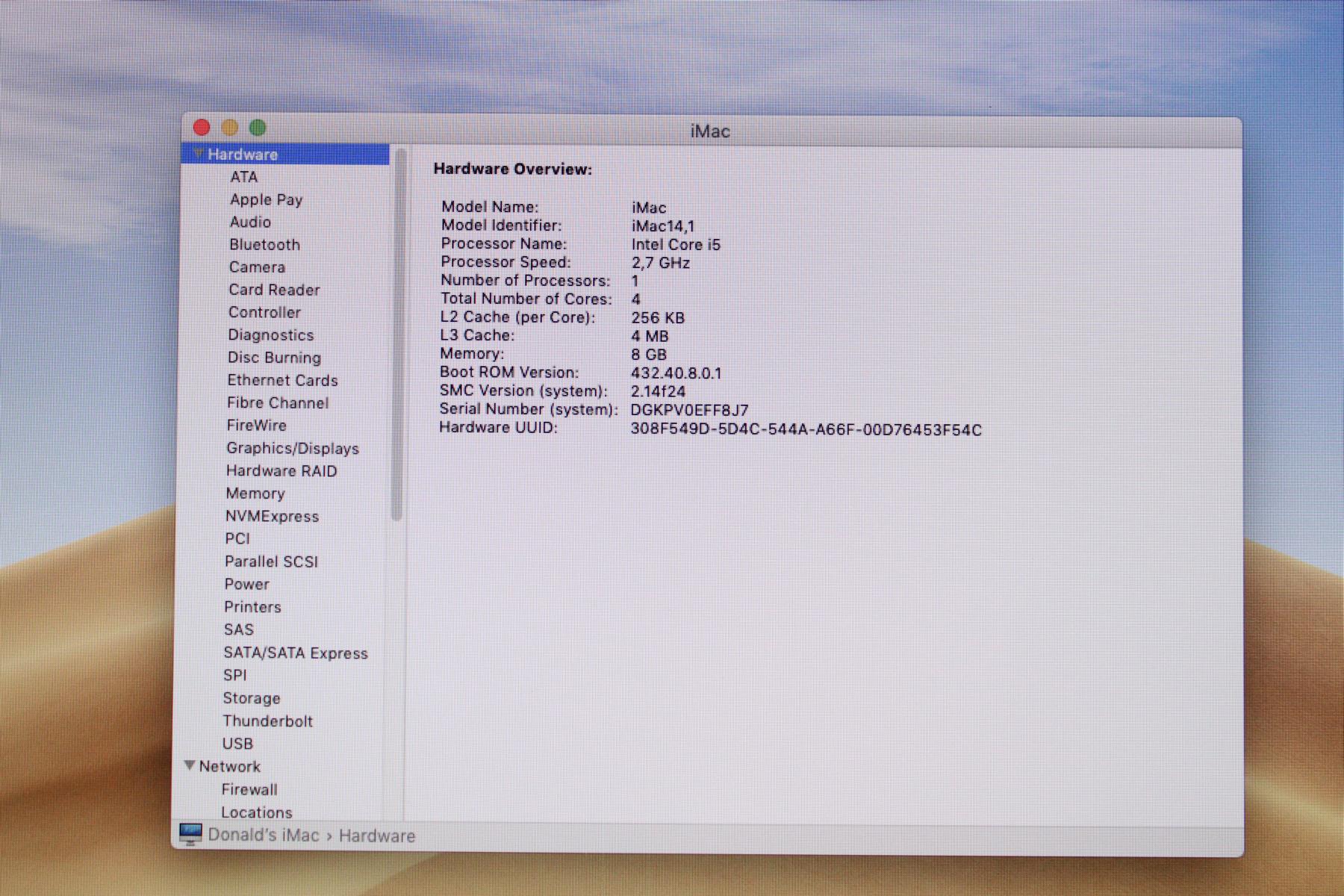View Graphics/Displays information
The width and height of the screenshot is (1344, 896).
tap(293, 449)
